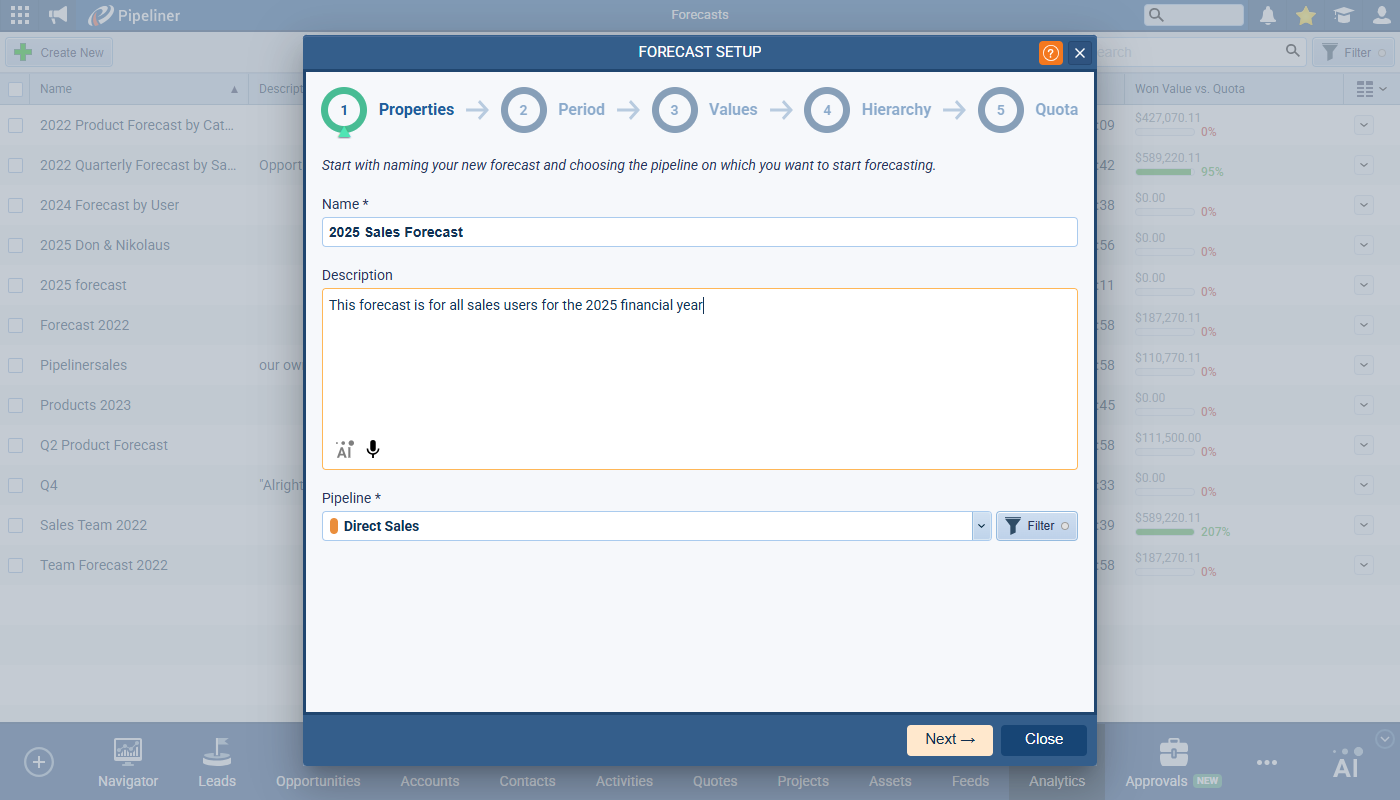Open the notifications bell icon
The width and height of the screenshot is (1400, 800).
pos(1268,15)
